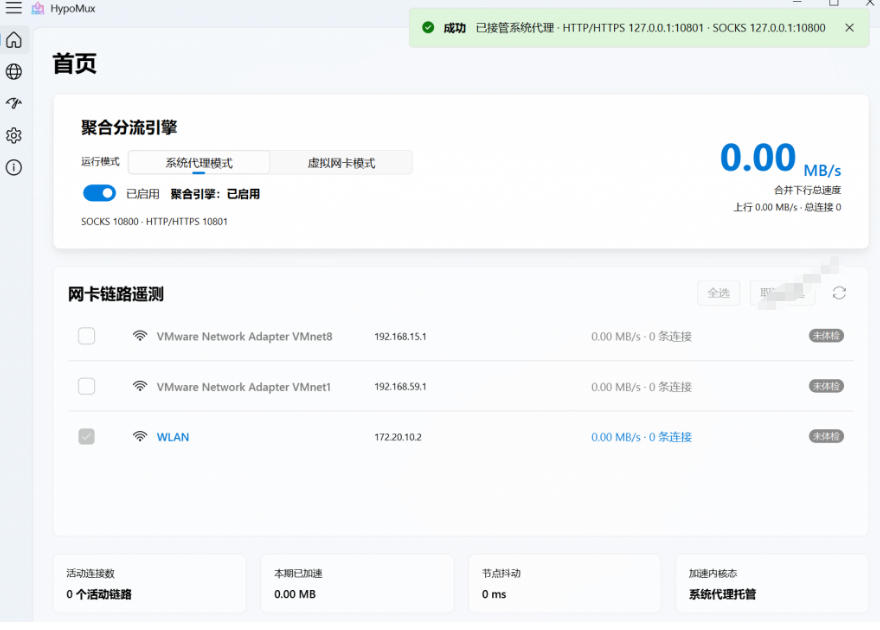Click the HypoMux app logo icon
The height and width of the screenshot is (630, 880).
38,8
